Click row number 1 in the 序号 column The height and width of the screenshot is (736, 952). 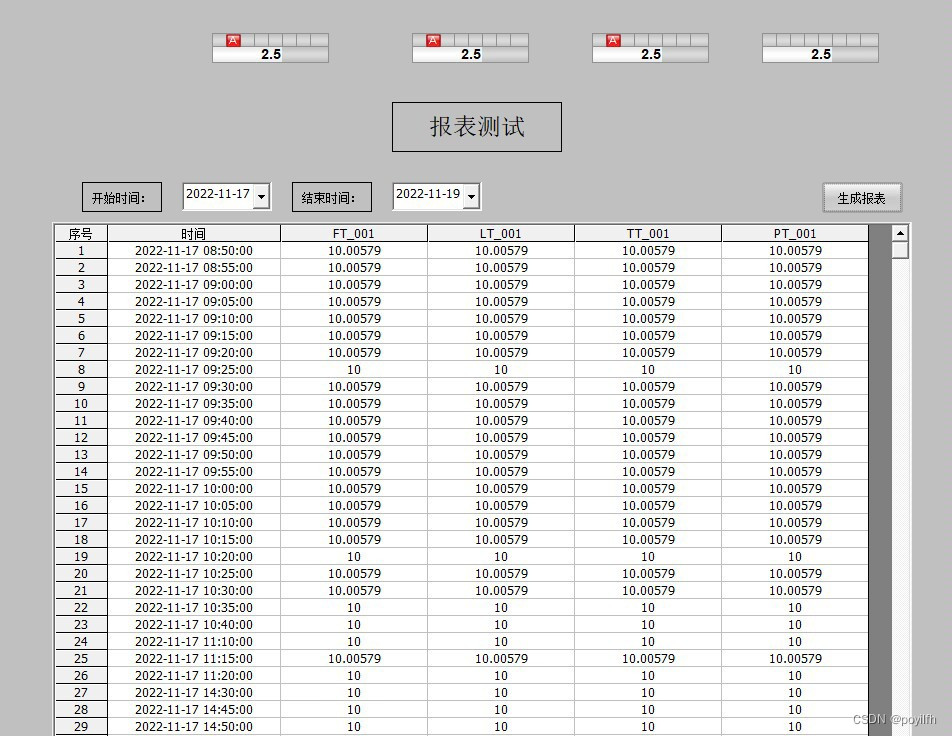[81, 250]
